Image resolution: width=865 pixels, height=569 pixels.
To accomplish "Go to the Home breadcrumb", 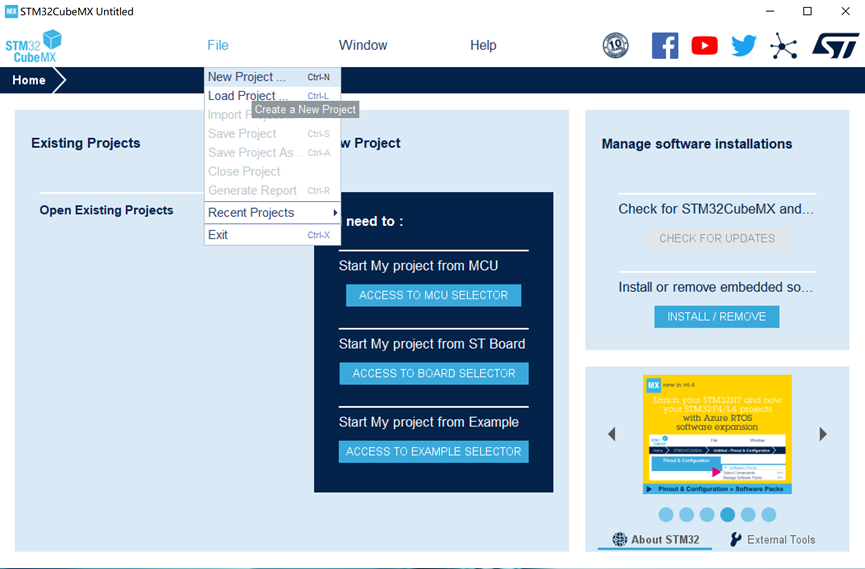I will coord(29,80).
